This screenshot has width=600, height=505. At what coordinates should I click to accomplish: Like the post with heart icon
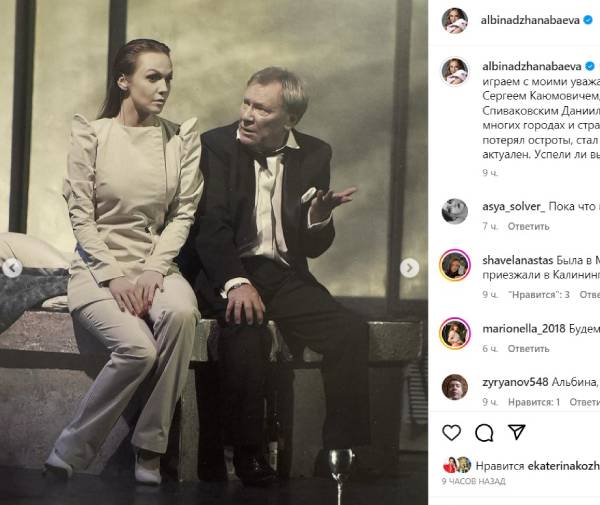[x=452, y=433]
